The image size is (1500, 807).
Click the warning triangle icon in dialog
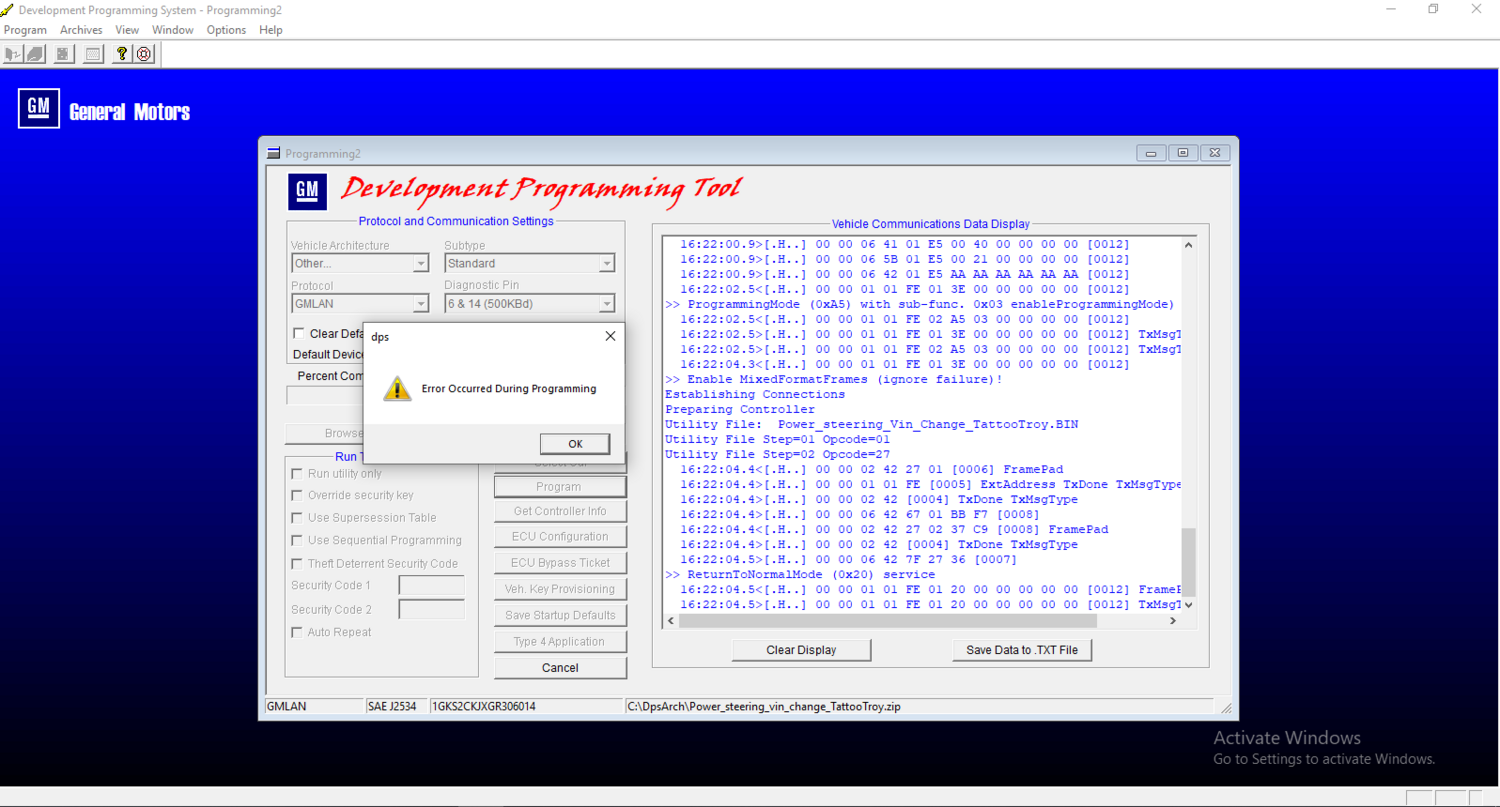397,389
